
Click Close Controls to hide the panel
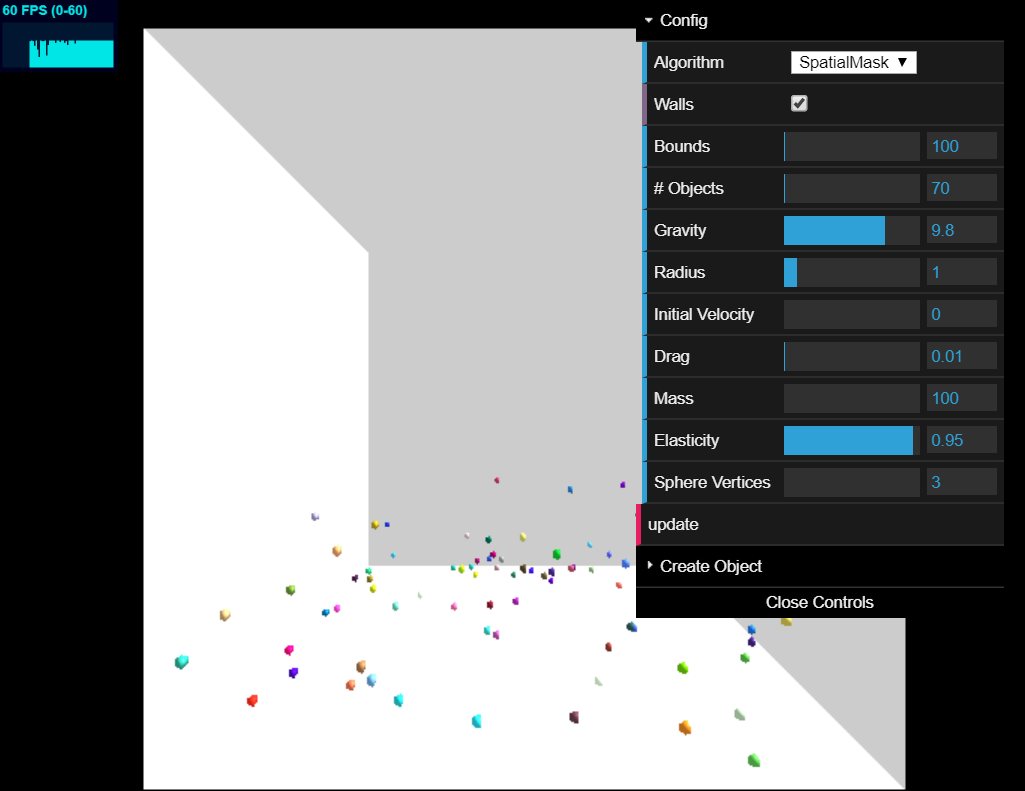pyautogui.click(x=819, y=602)
